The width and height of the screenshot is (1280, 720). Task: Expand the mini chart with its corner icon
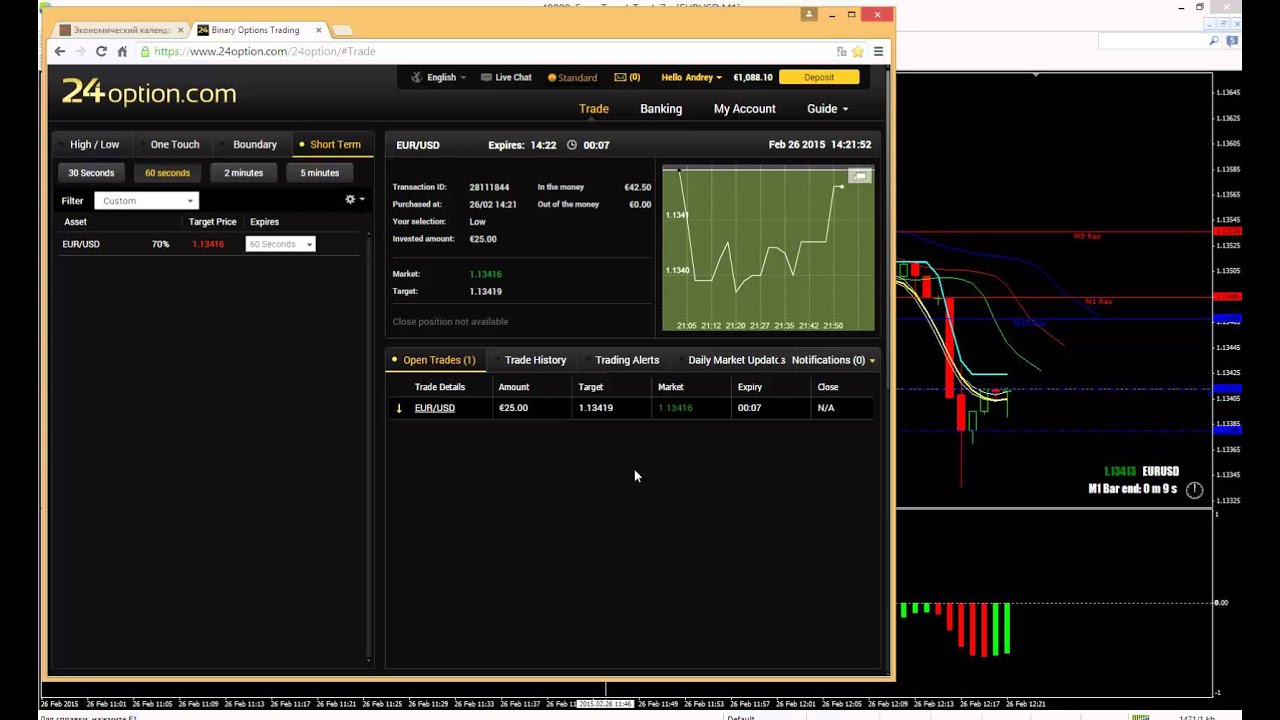coord(859,176)
